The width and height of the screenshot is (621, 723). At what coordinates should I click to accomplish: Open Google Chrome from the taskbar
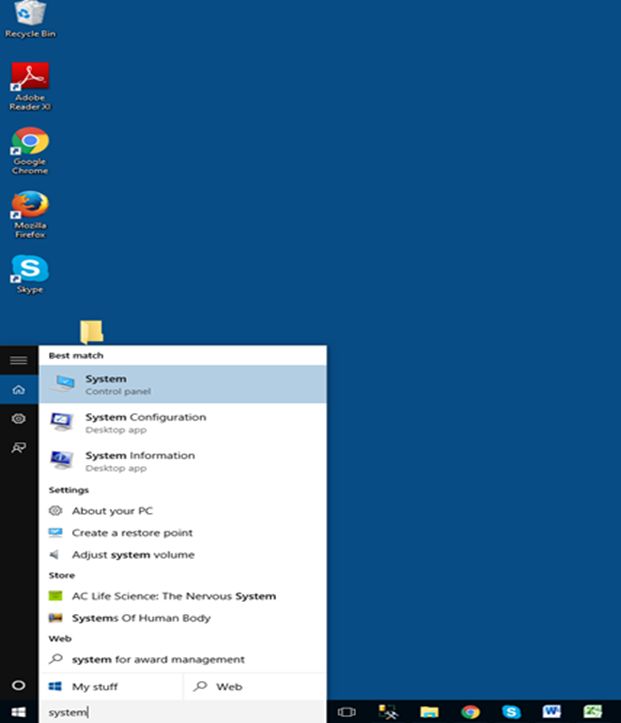pyautogui.click(x=470, y=712)
